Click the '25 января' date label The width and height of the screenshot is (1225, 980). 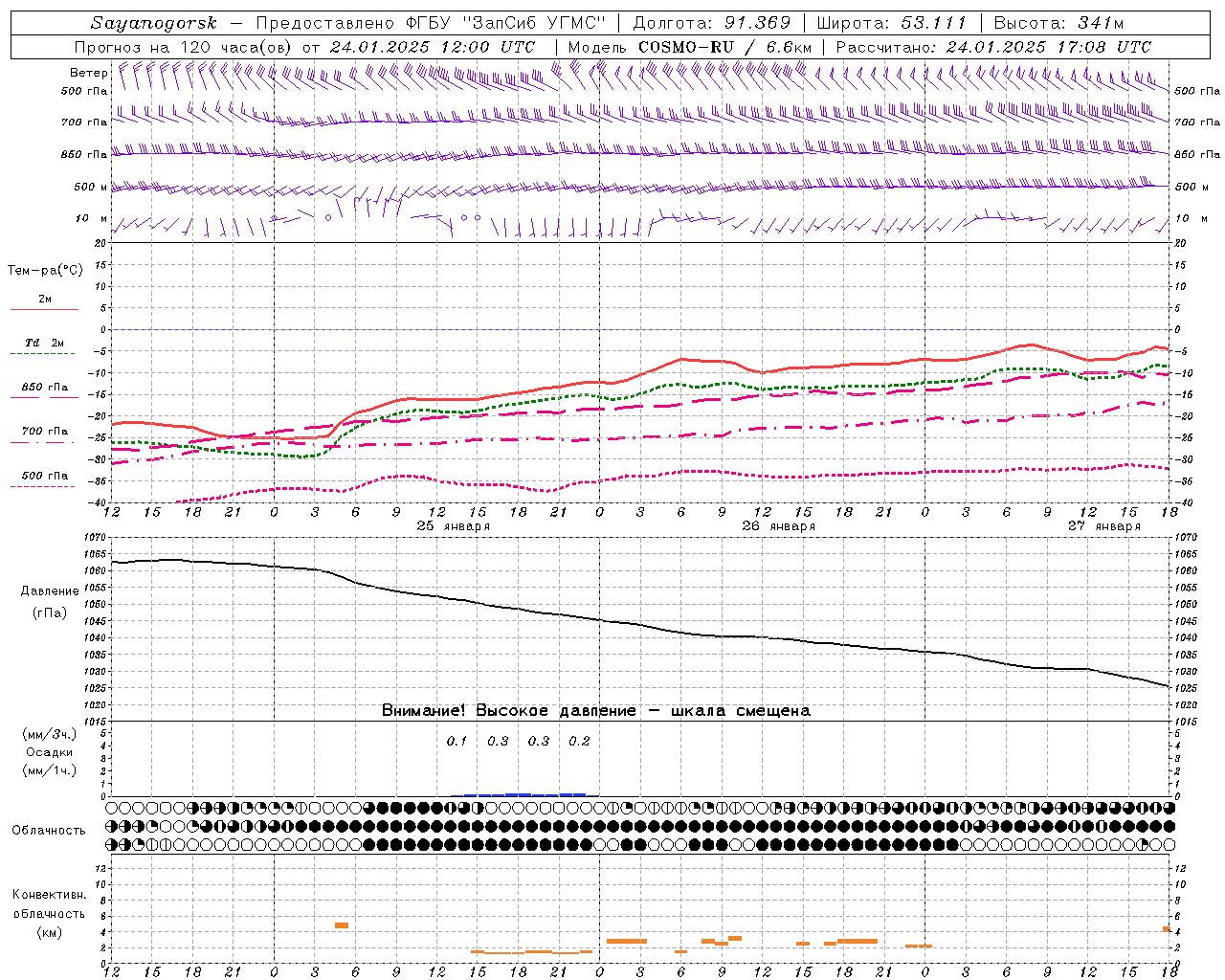click(454, 525)
